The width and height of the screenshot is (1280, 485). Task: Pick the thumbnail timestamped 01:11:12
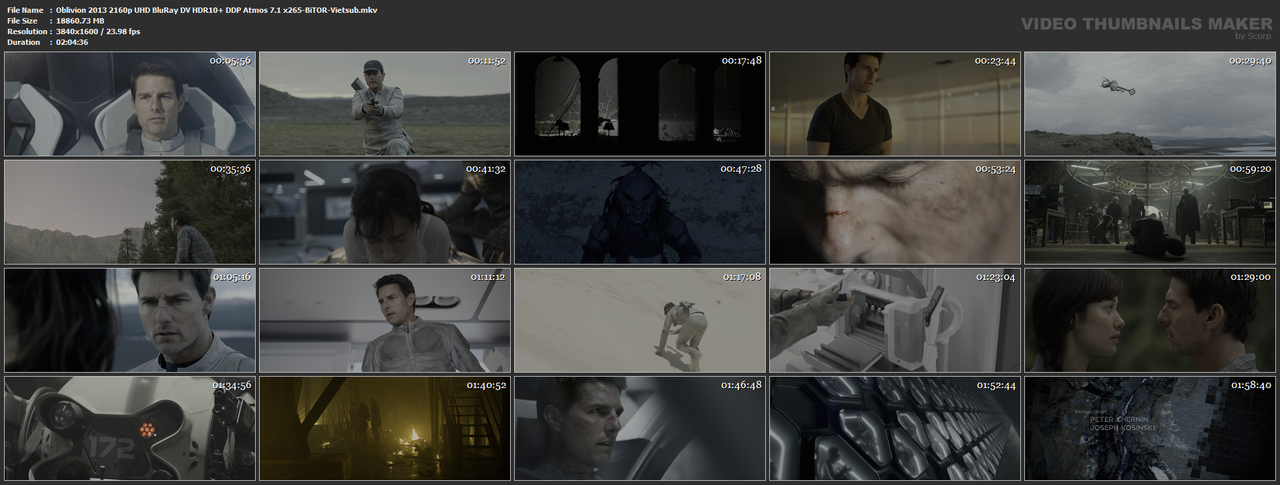click(x=385, y=320)
